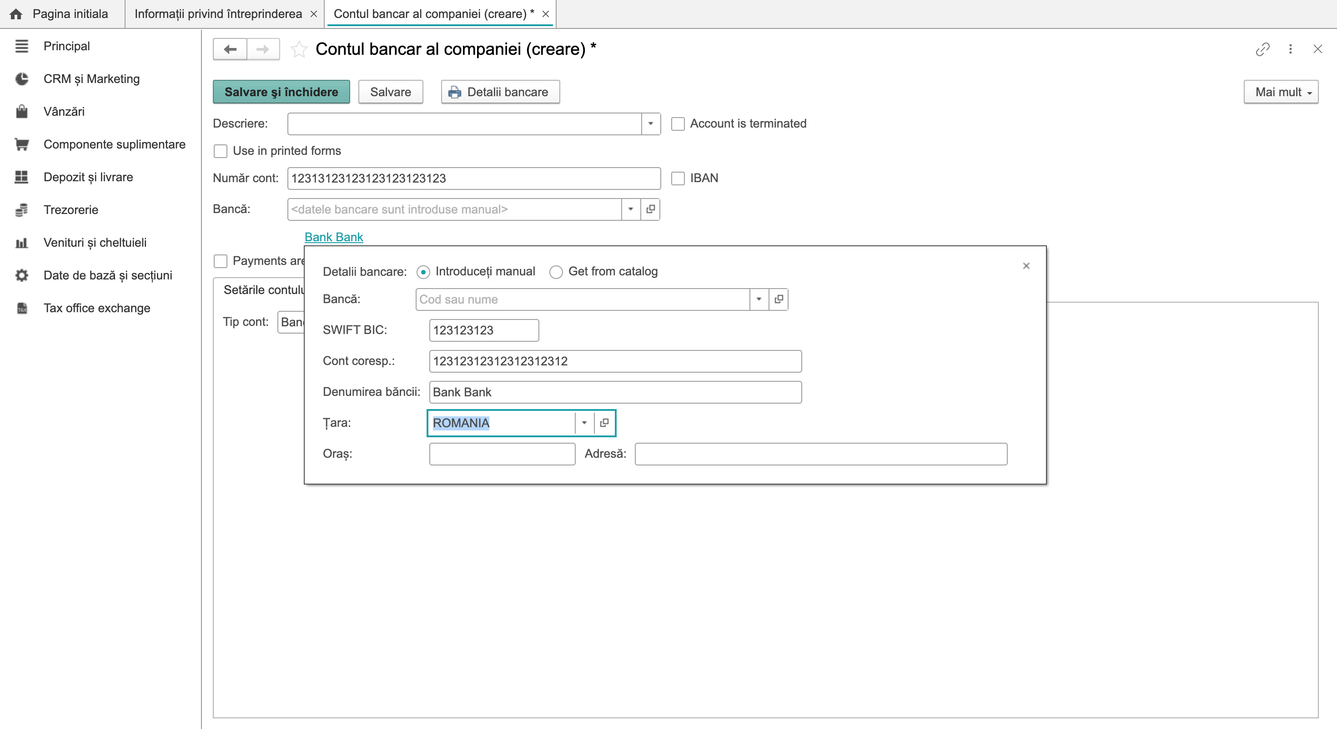Expand the Țara country dropdown arrow
Viewport: 1337px width, 729px height.
point(585,423)
